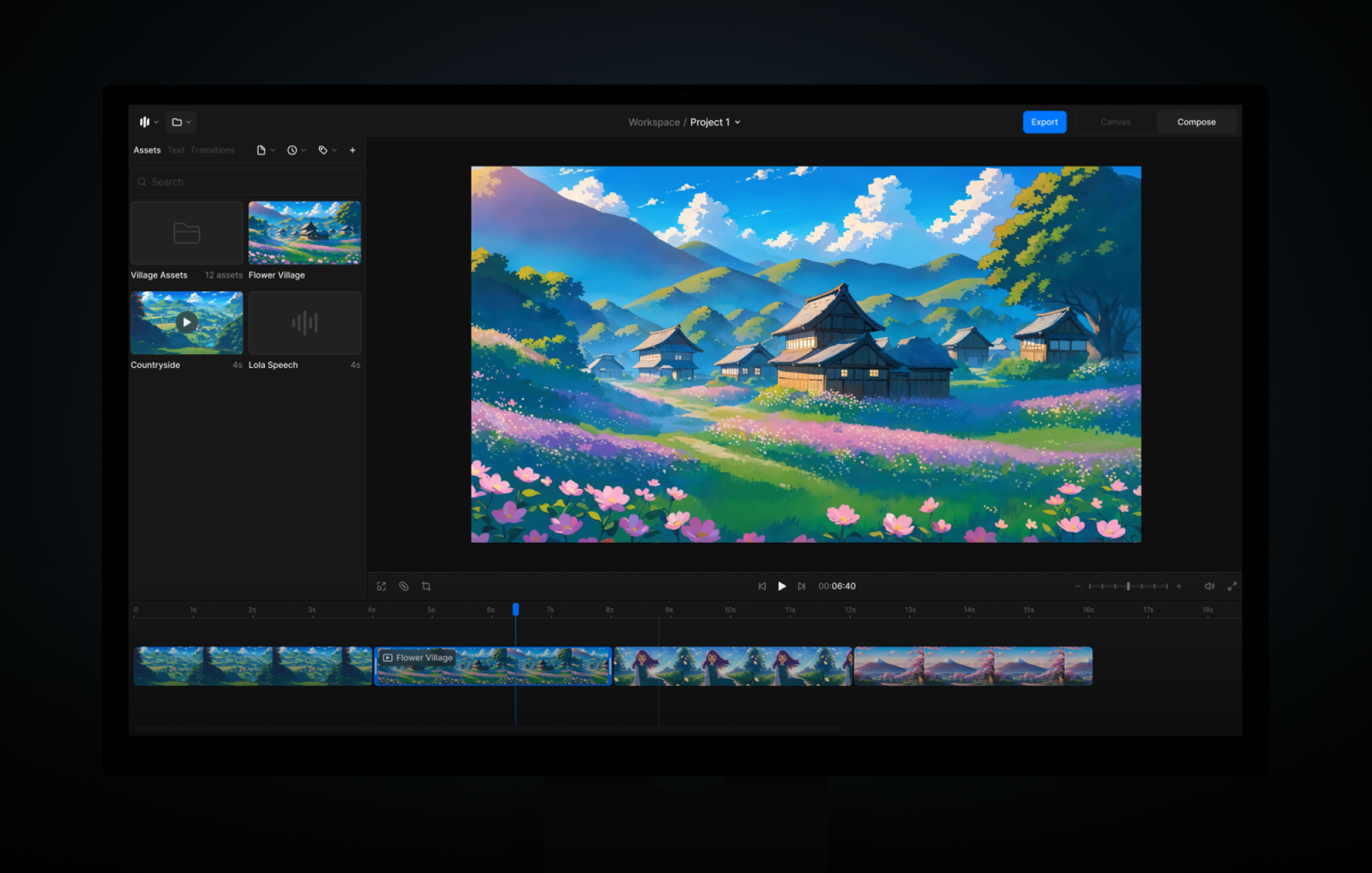
Task: Open the app's waveform logo menu
Action: point(145,122)
